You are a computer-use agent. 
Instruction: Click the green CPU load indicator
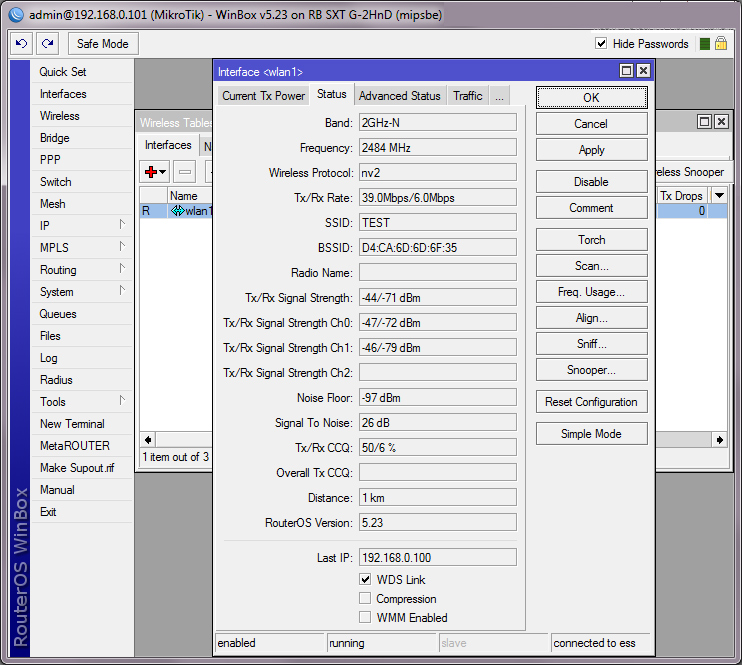(705, 44)
